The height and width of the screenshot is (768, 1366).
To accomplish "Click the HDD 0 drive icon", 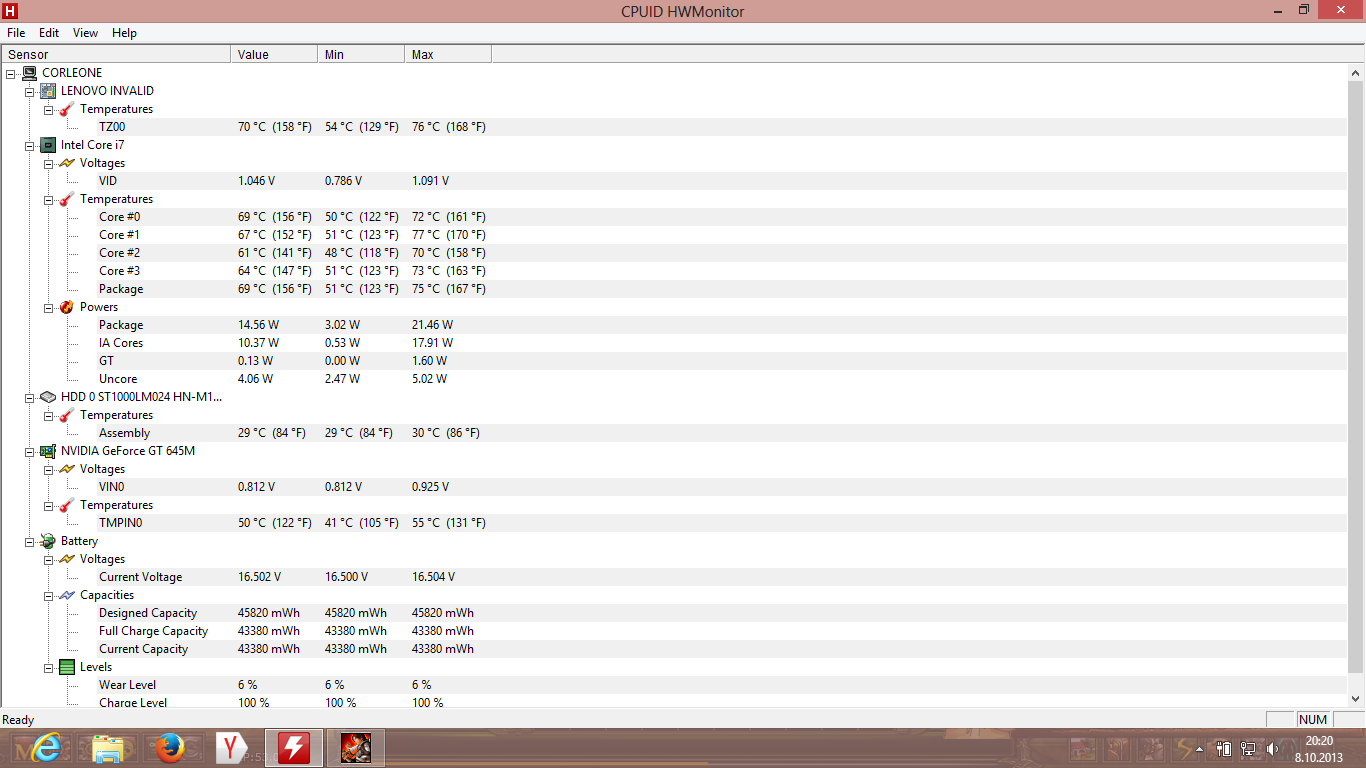I will coord(48,397).
